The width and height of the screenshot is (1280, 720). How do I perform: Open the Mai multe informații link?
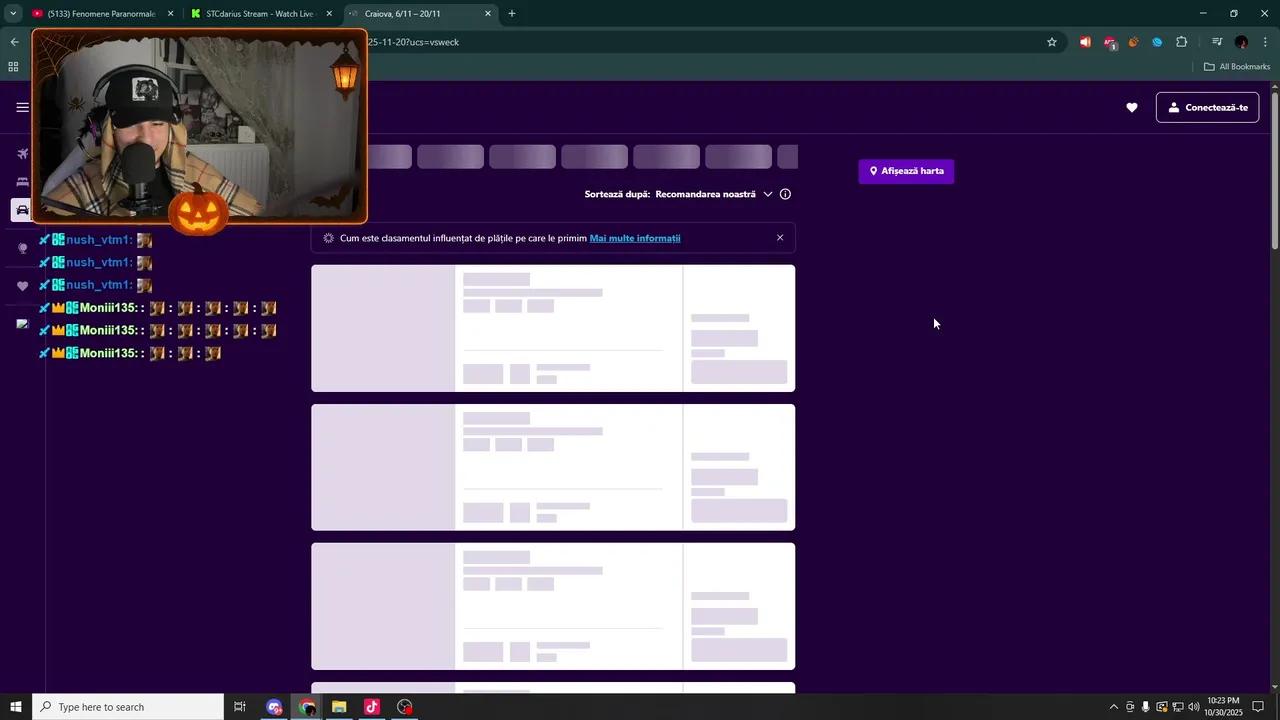tap(635, 238)
